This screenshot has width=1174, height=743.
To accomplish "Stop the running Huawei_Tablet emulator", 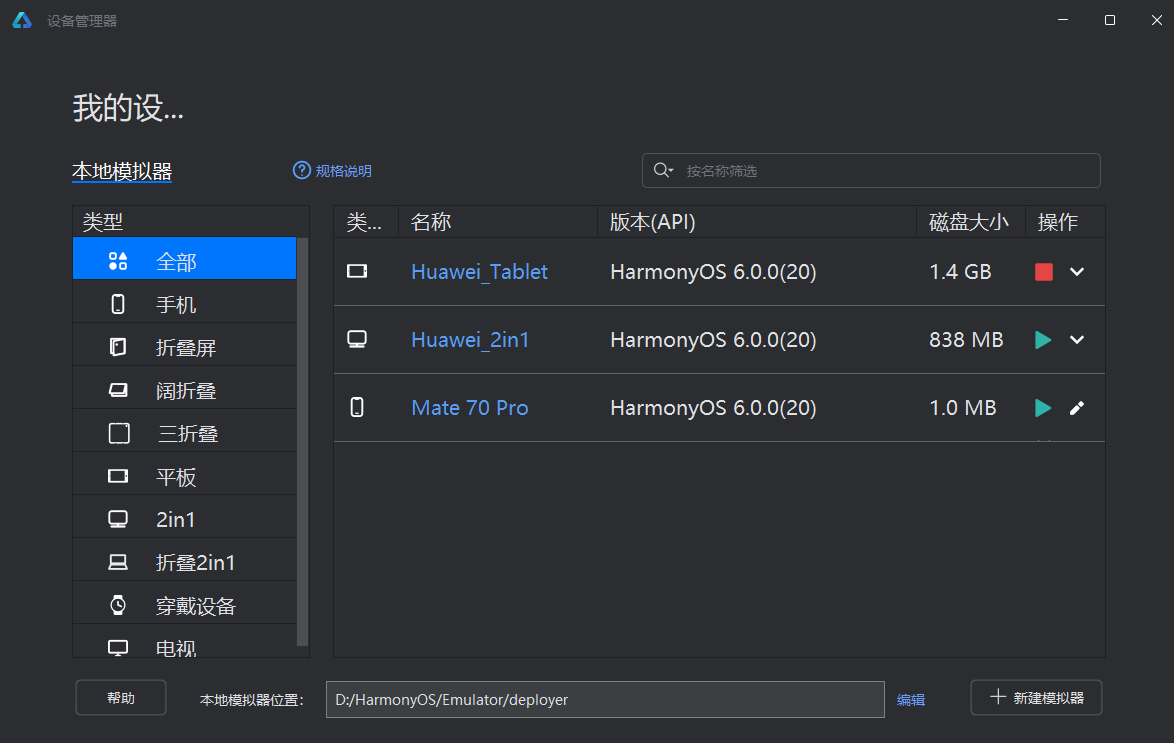I will pyautogui.click(x=1044, y=272).
